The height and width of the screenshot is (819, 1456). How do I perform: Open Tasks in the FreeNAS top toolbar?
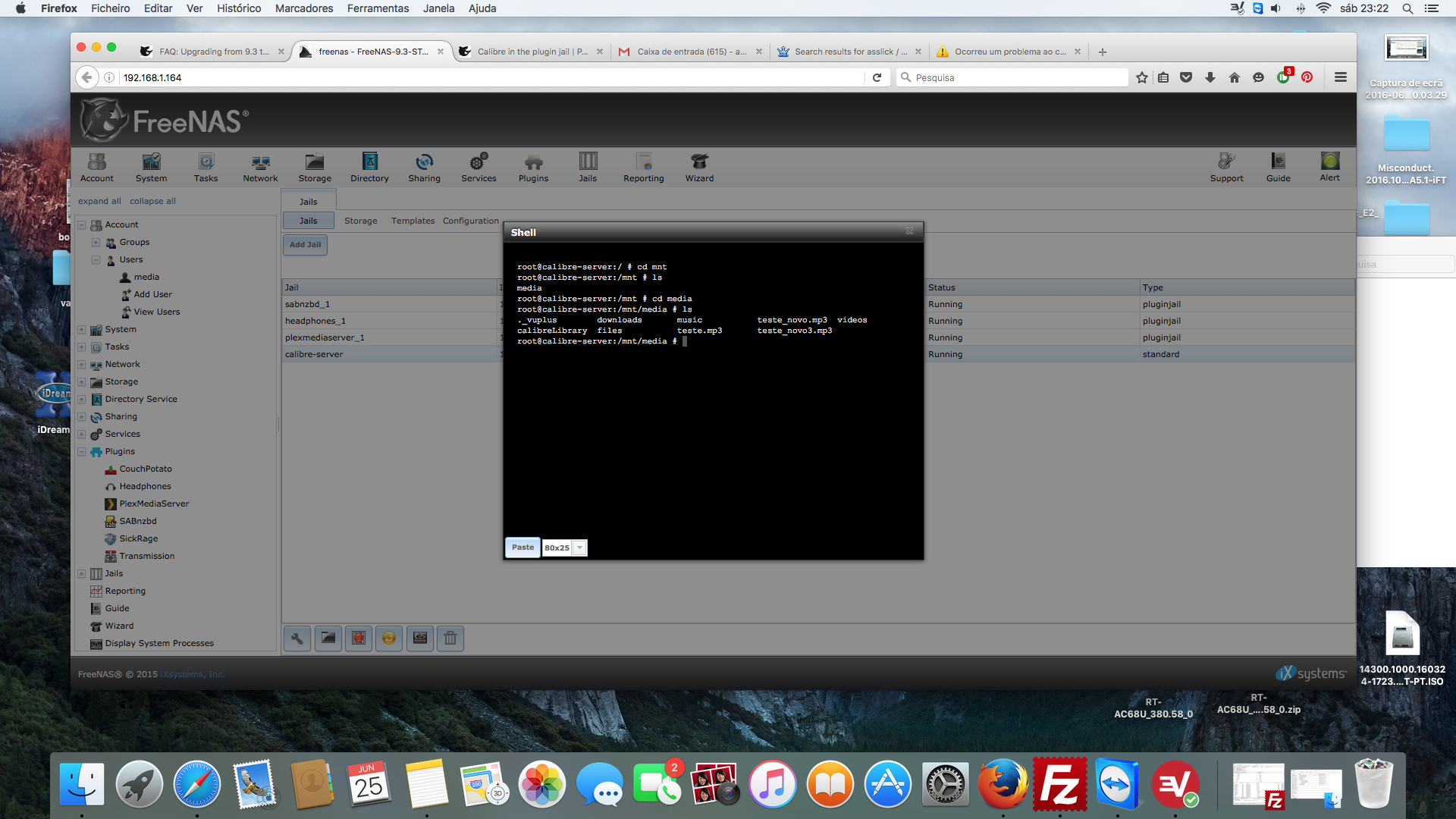(206, 168)
